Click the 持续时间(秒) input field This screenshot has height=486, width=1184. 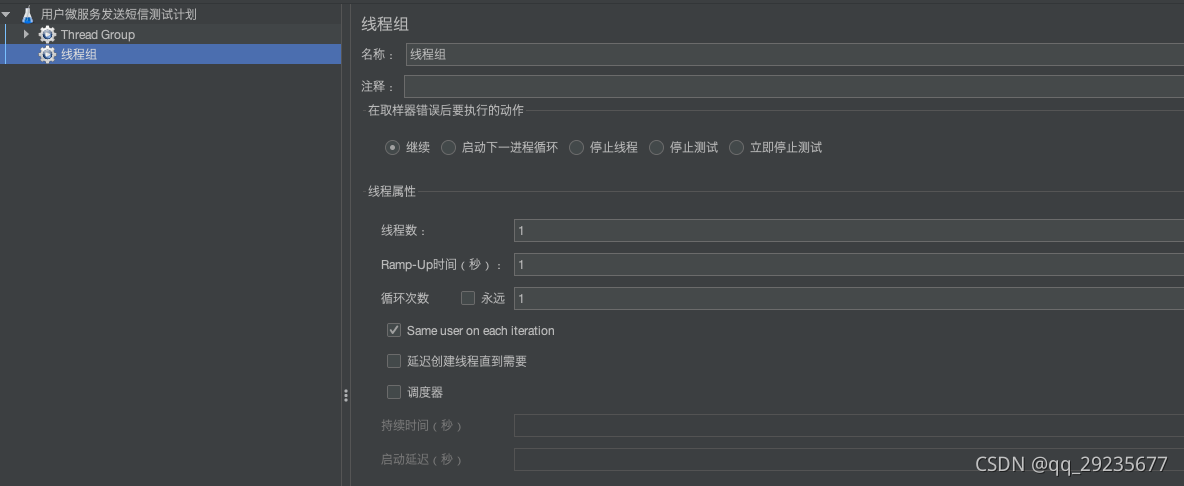pyautogui.click(x=849, y=426)
